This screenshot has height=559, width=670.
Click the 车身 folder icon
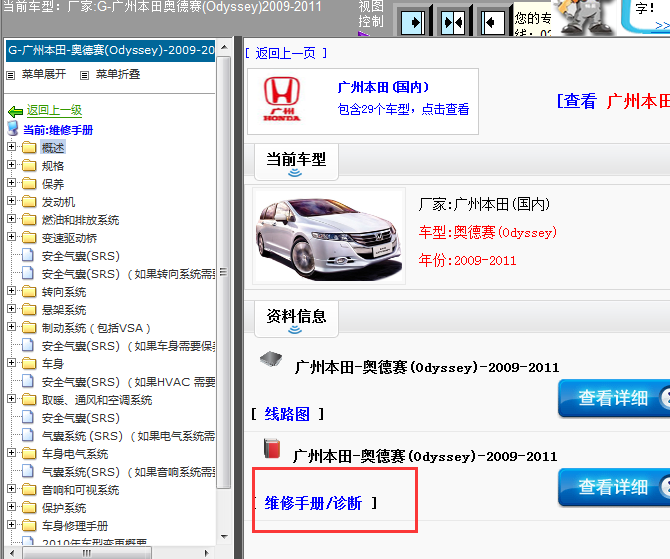pos(29,363)
